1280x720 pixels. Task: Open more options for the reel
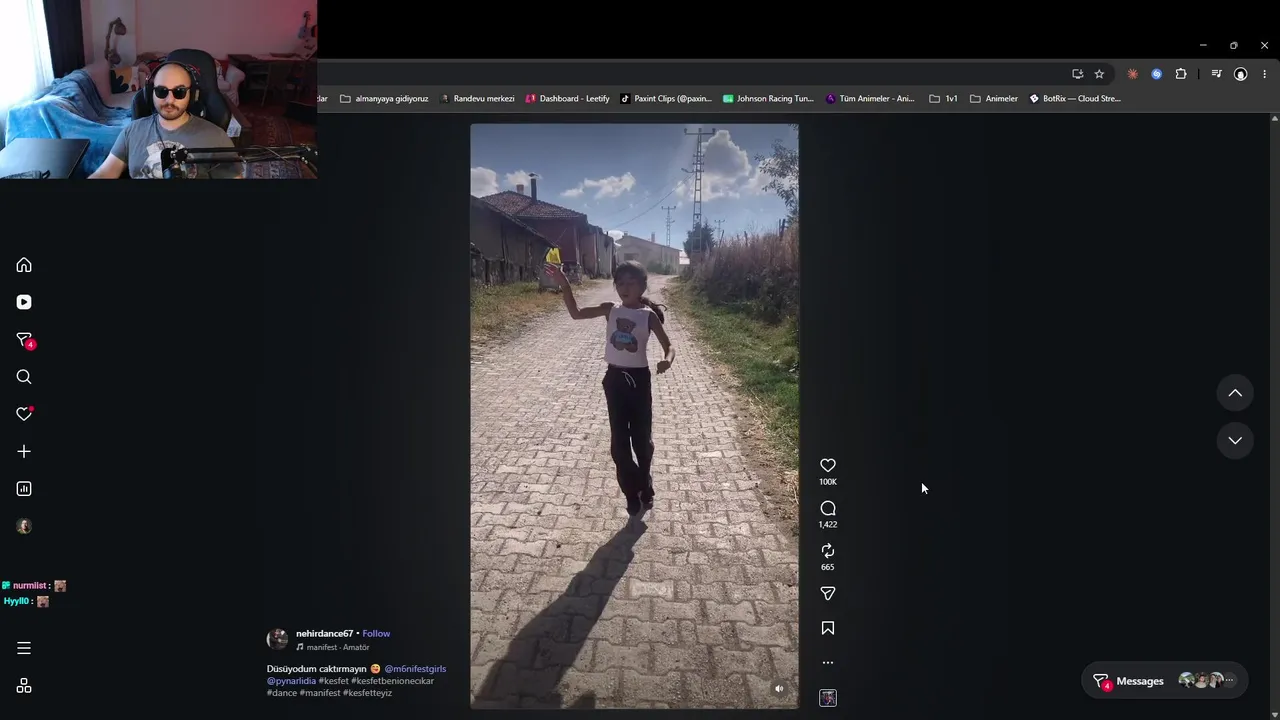[x=828, y=662]
